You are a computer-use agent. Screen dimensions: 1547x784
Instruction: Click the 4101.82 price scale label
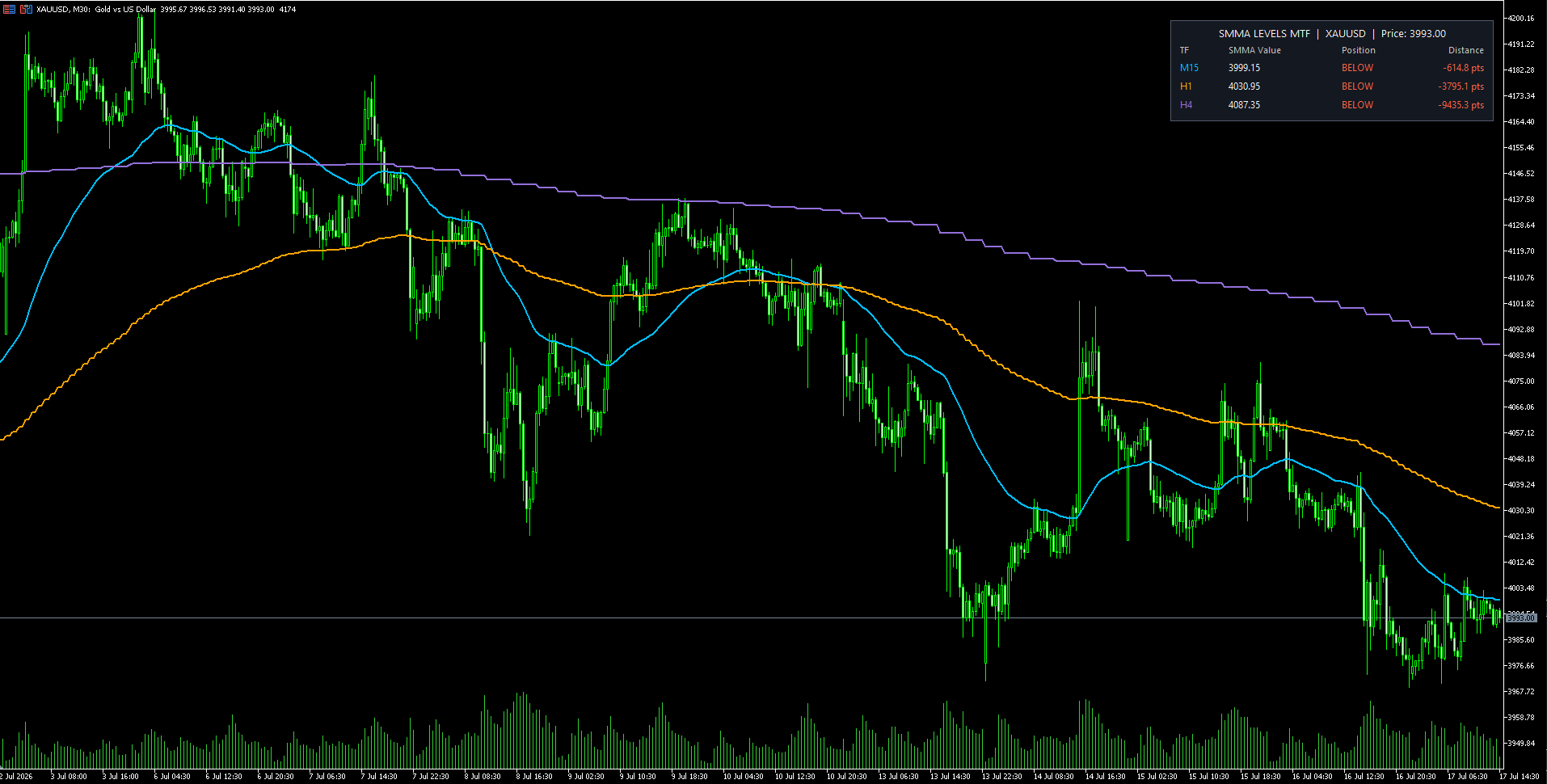[1521, 304]
